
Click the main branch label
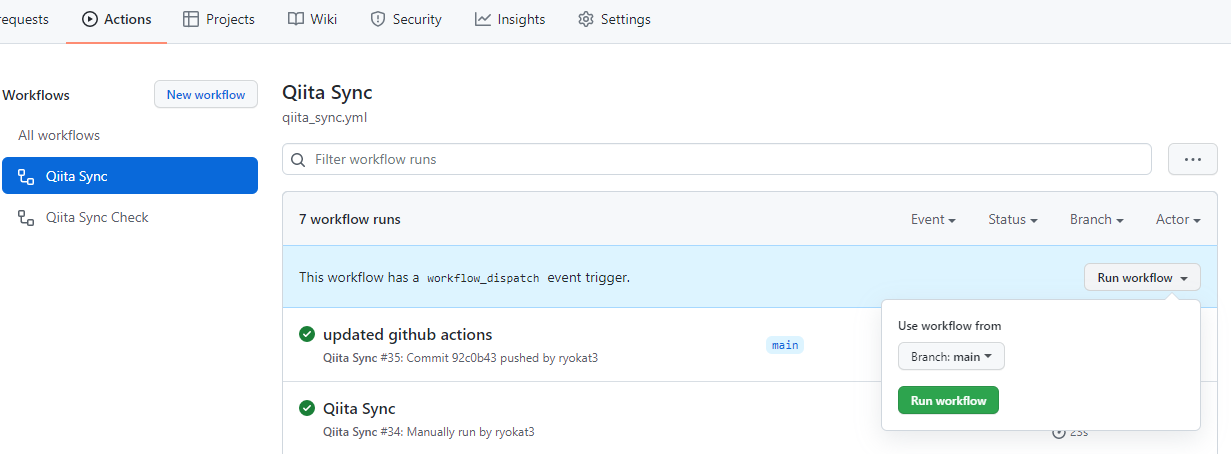click(785, 344)
